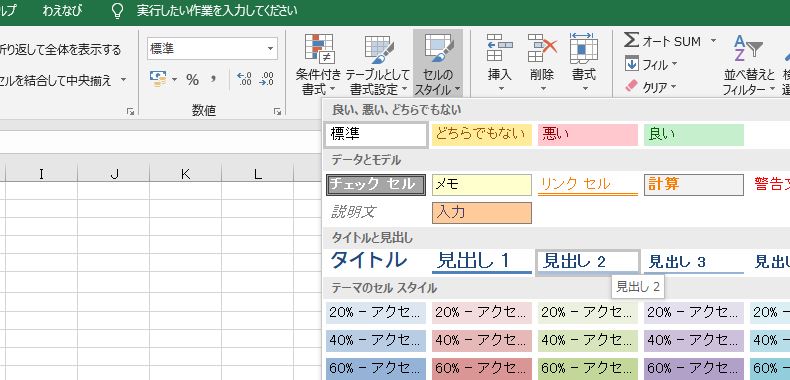Image resolution: width=790 pixels, height=380 pixels.
Task: Apply purple 60% - アクセント style
Action: (694, 368)
